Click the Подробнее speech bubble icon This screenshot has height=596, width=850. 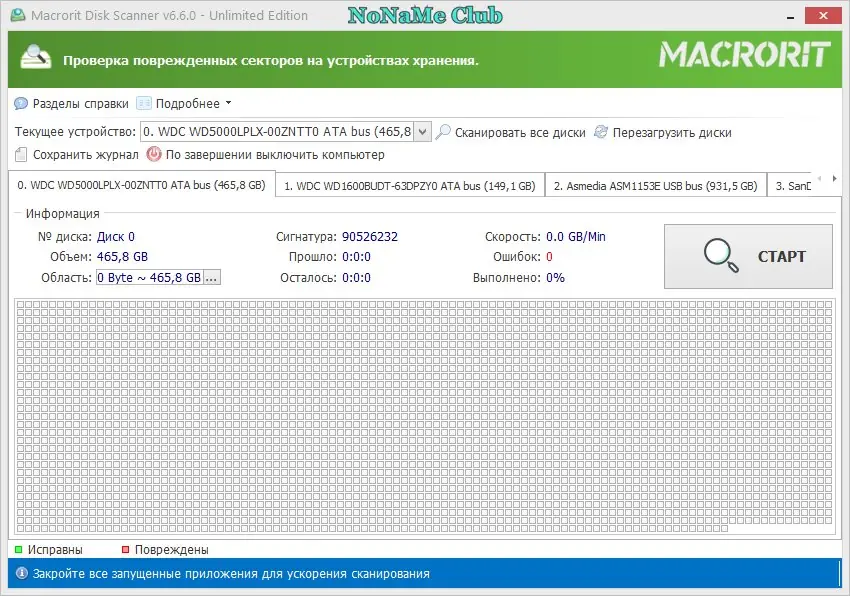point(142,102)
